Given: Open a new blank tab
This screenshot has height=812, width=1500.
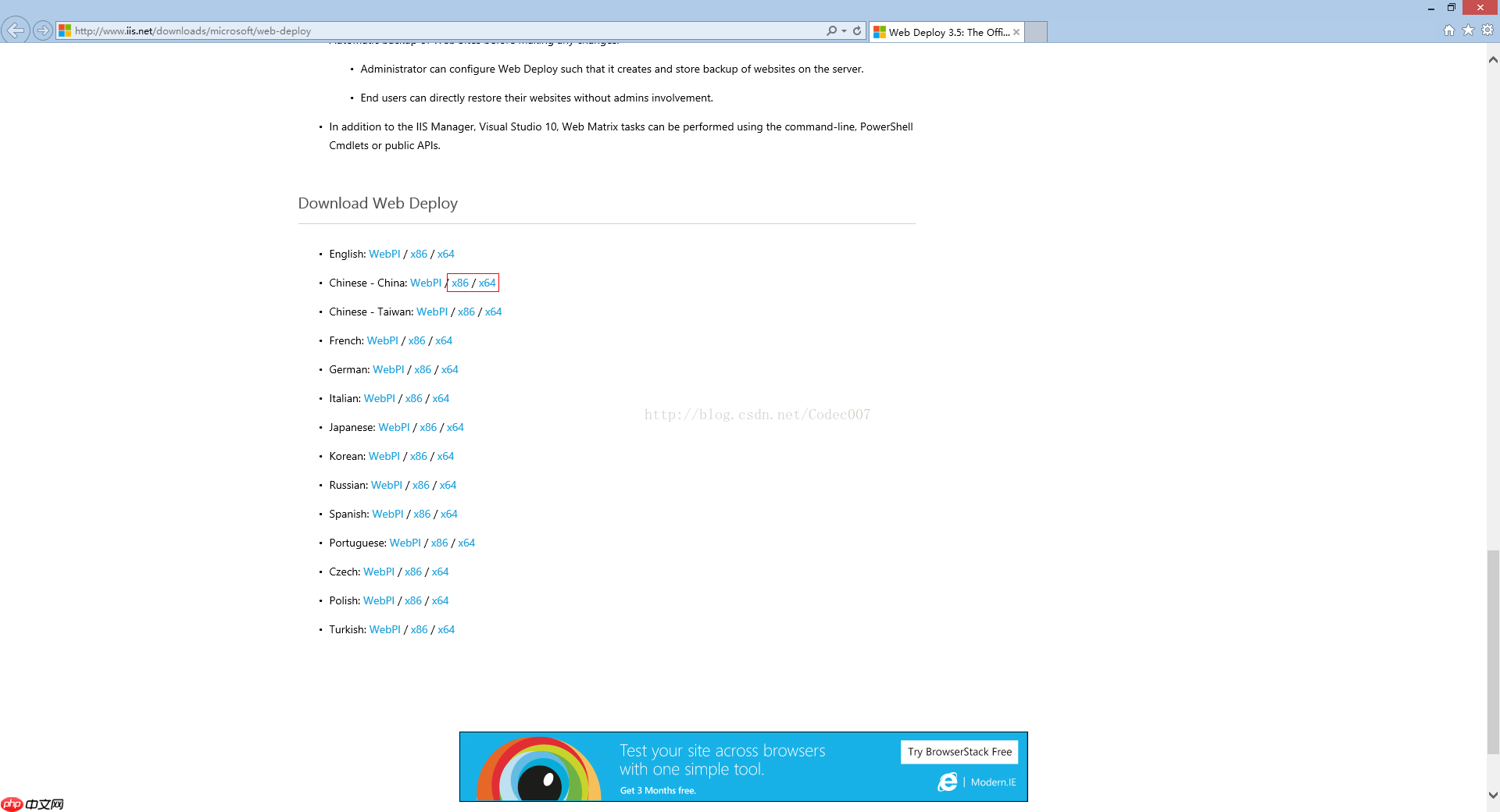Looking at the screenshot, I should click(x=1036, y=32).
